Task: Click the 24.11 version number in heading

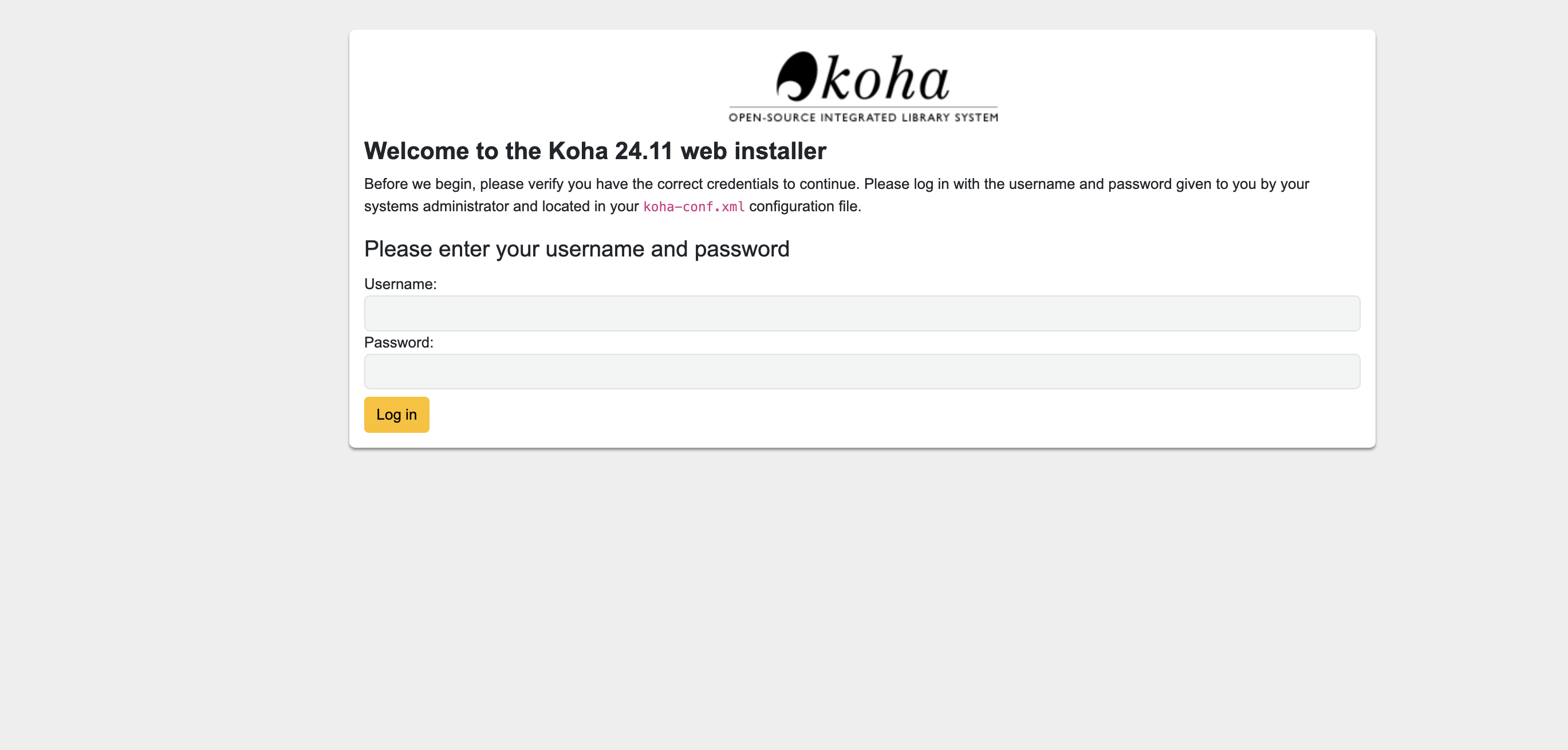Action: [x=643, y=151]
